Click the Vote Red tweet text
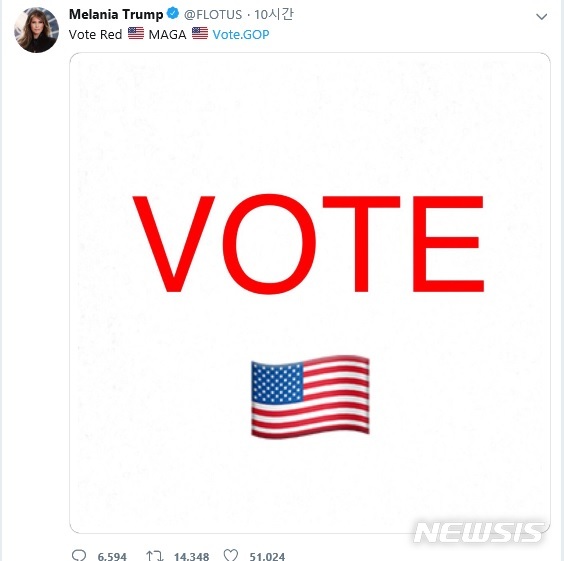The height and width of the screenshot is (561, 564). click(x=95, y=35)
